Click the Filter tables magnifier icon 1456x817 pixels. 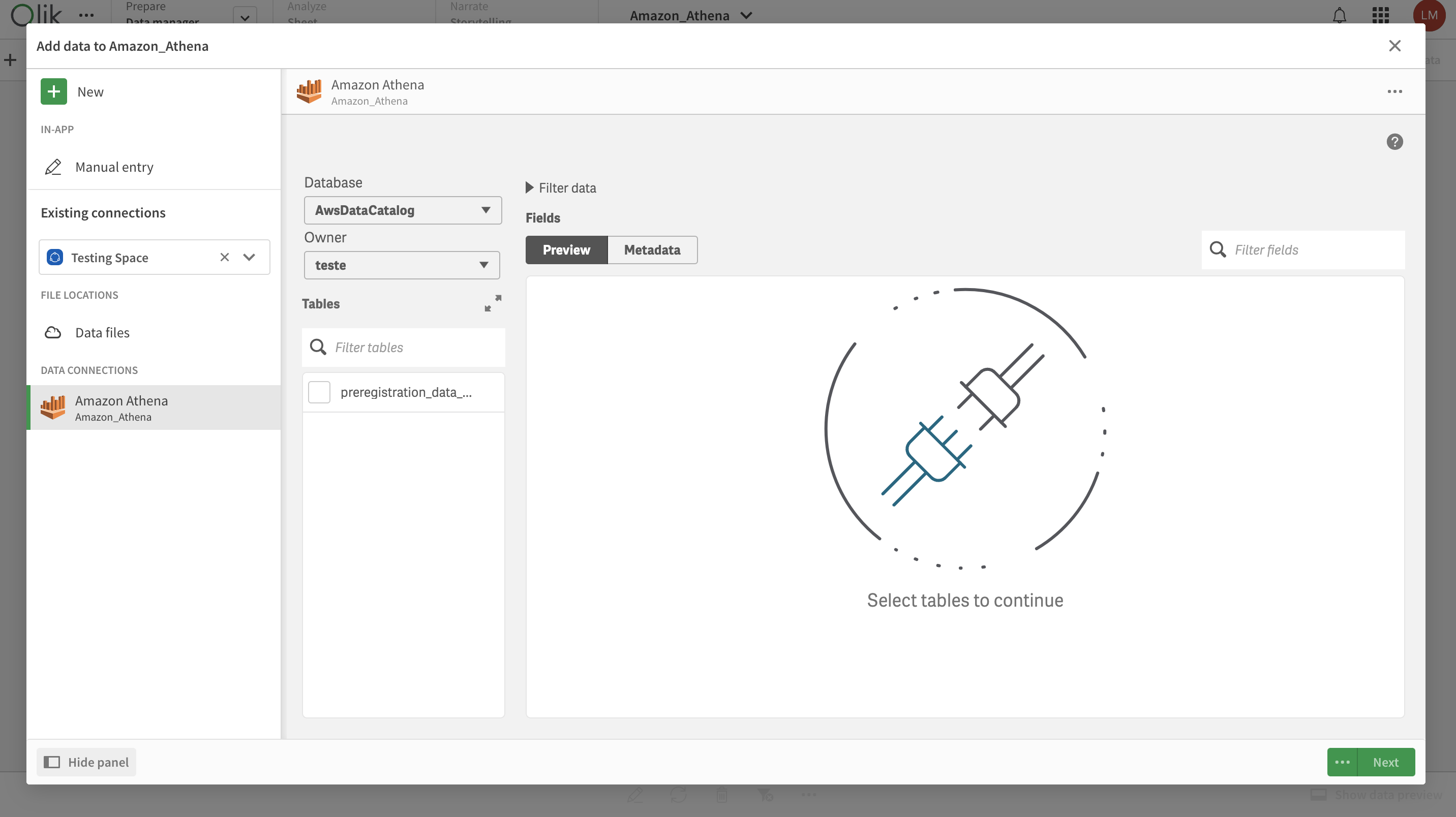click(318, 347)
